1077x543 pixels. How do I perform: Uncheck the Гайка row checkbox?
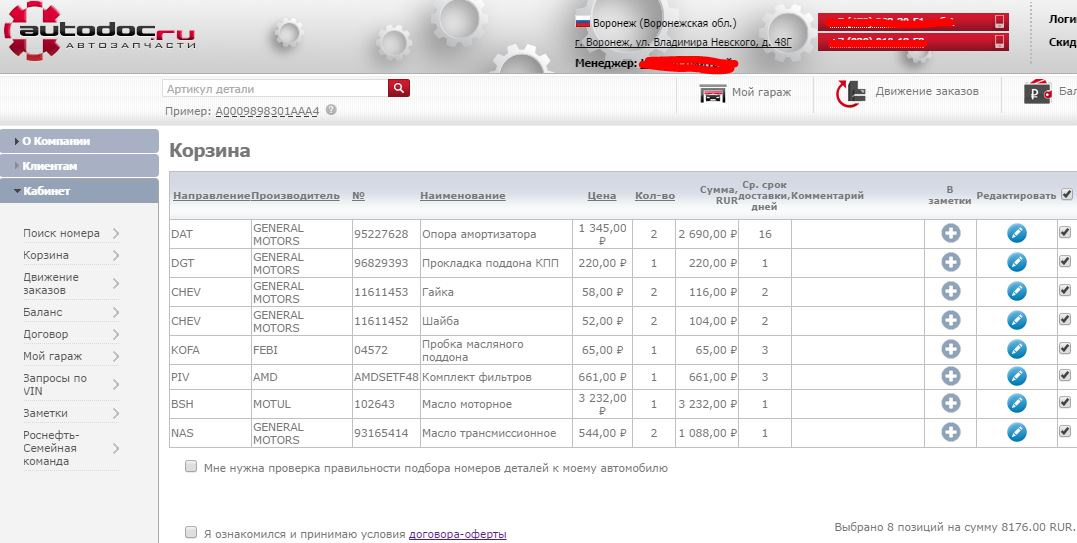1065,290
